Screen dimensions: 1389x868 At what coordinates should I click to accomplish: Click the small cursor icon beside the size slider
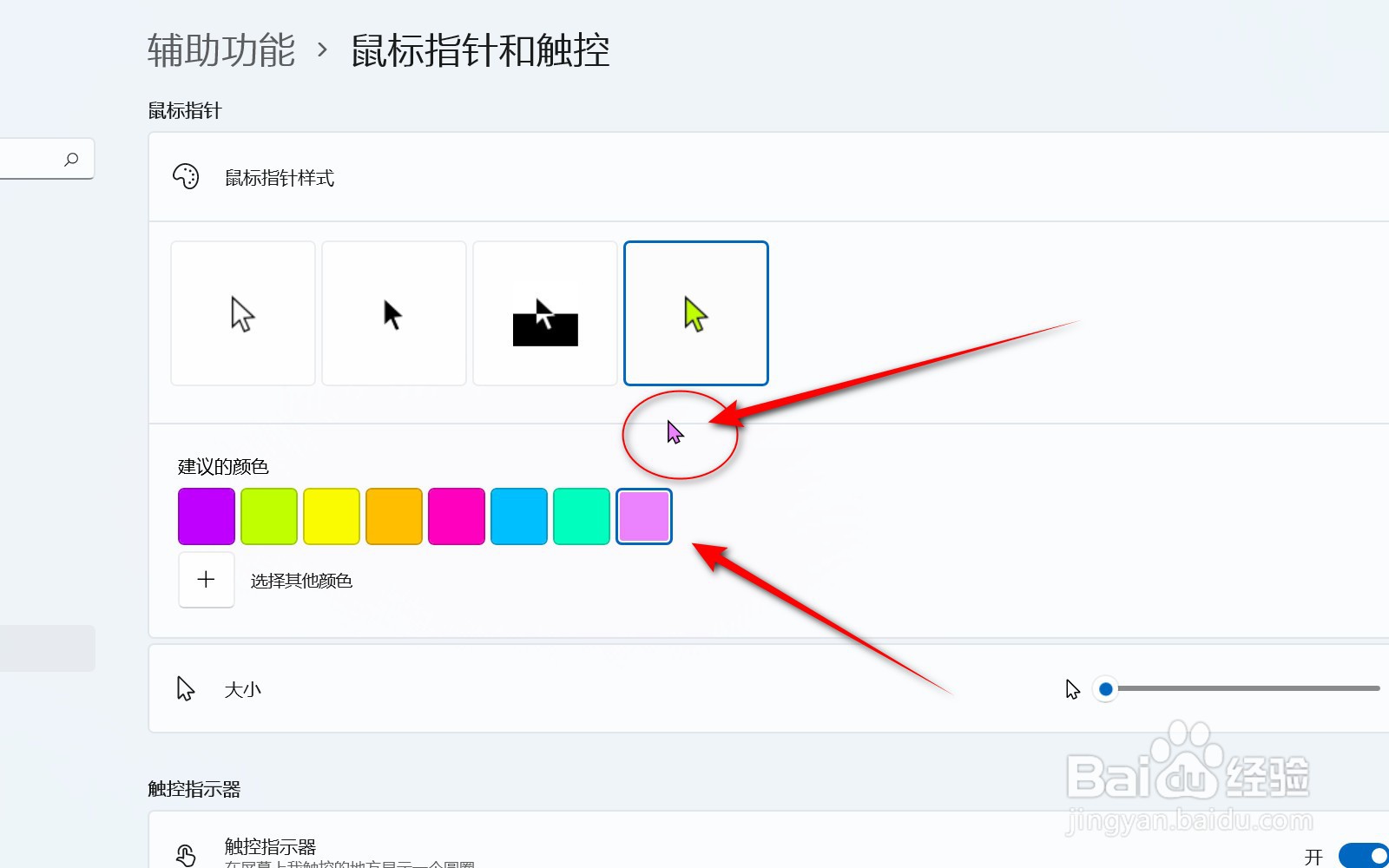[1073, 689]
